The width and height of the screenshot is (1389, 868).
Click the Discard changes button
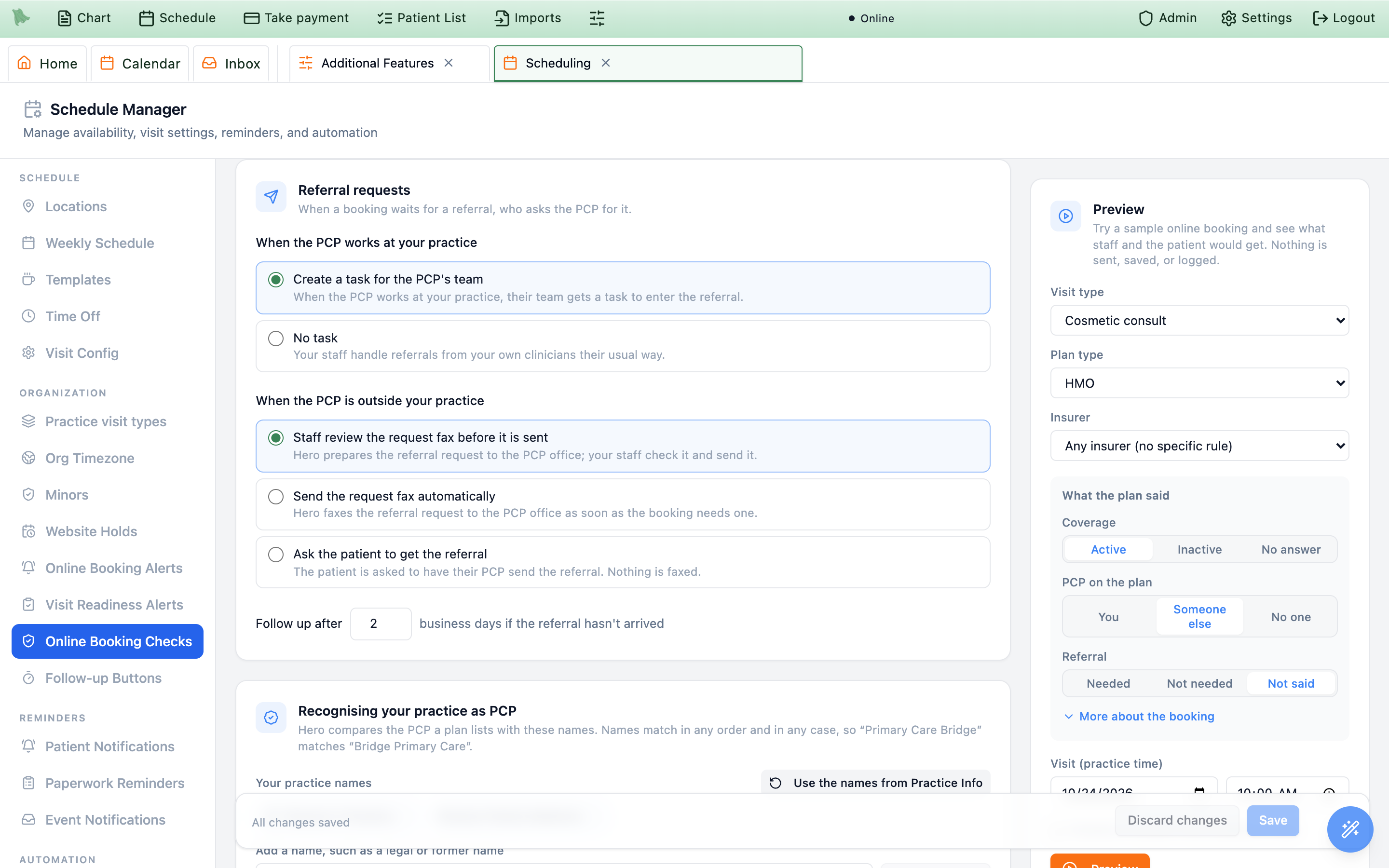coord(1177,820)
